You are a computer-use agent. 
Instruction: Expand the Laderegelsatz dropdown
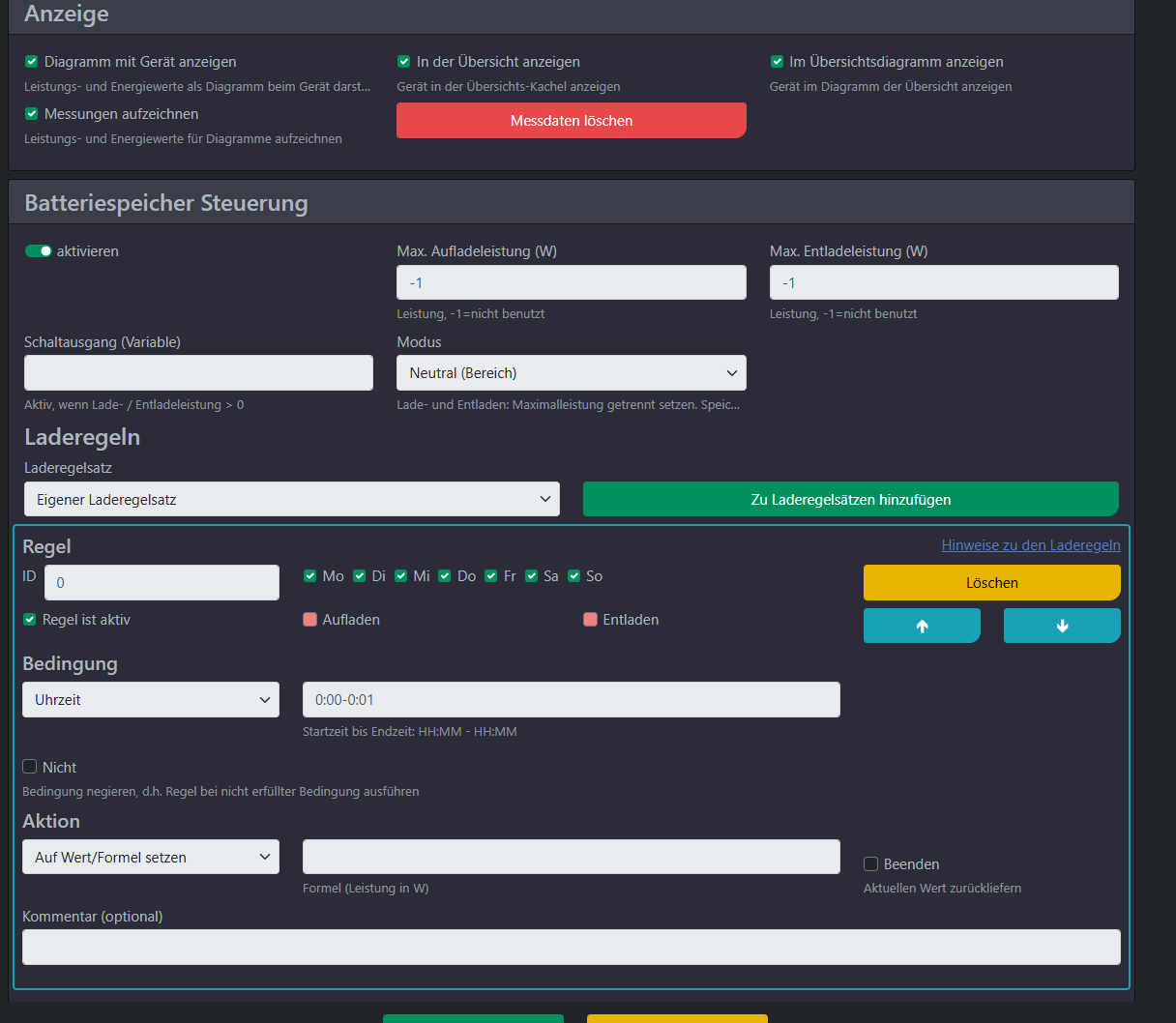[291, 500]
